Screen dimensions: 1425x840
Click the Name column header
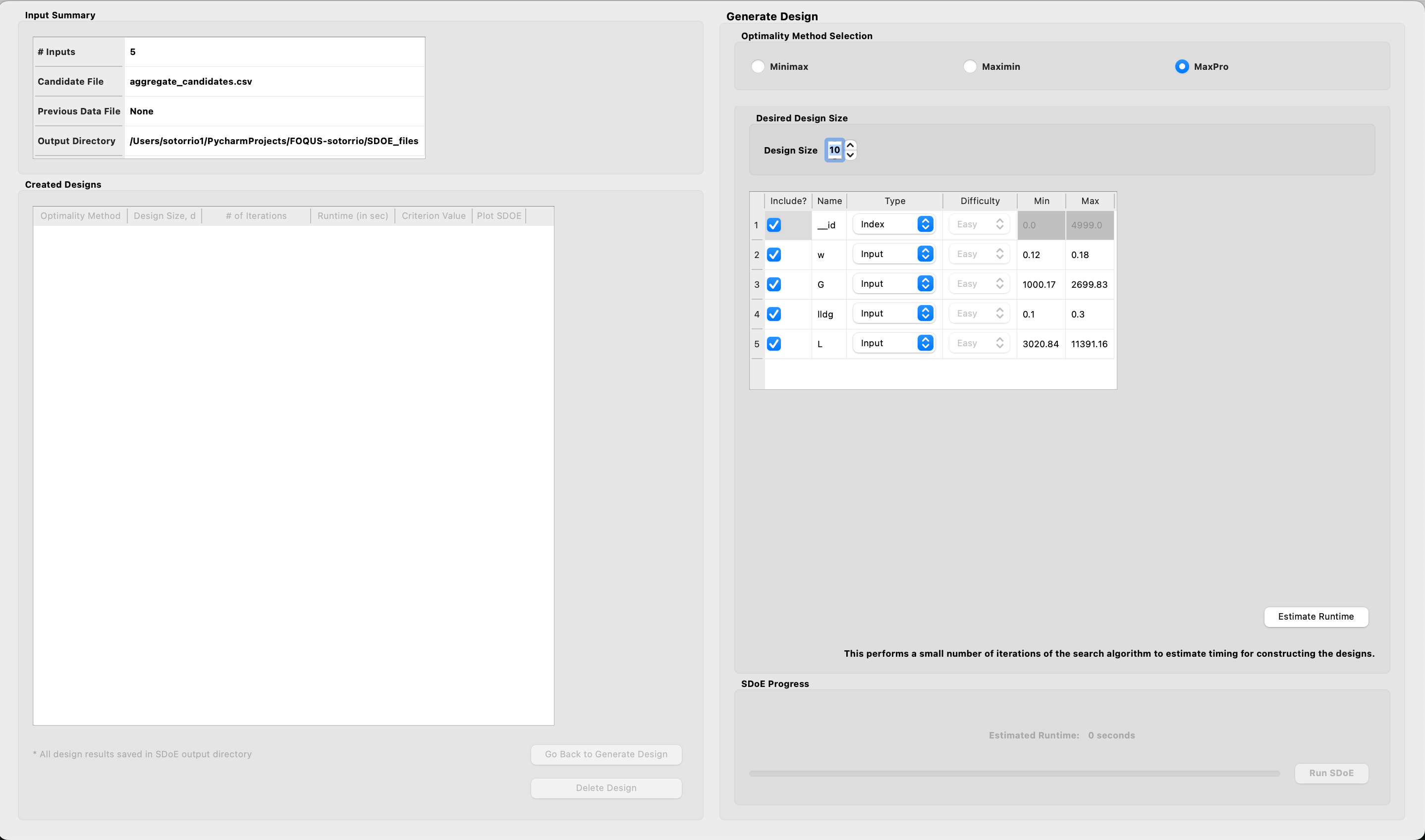(829, 201)
